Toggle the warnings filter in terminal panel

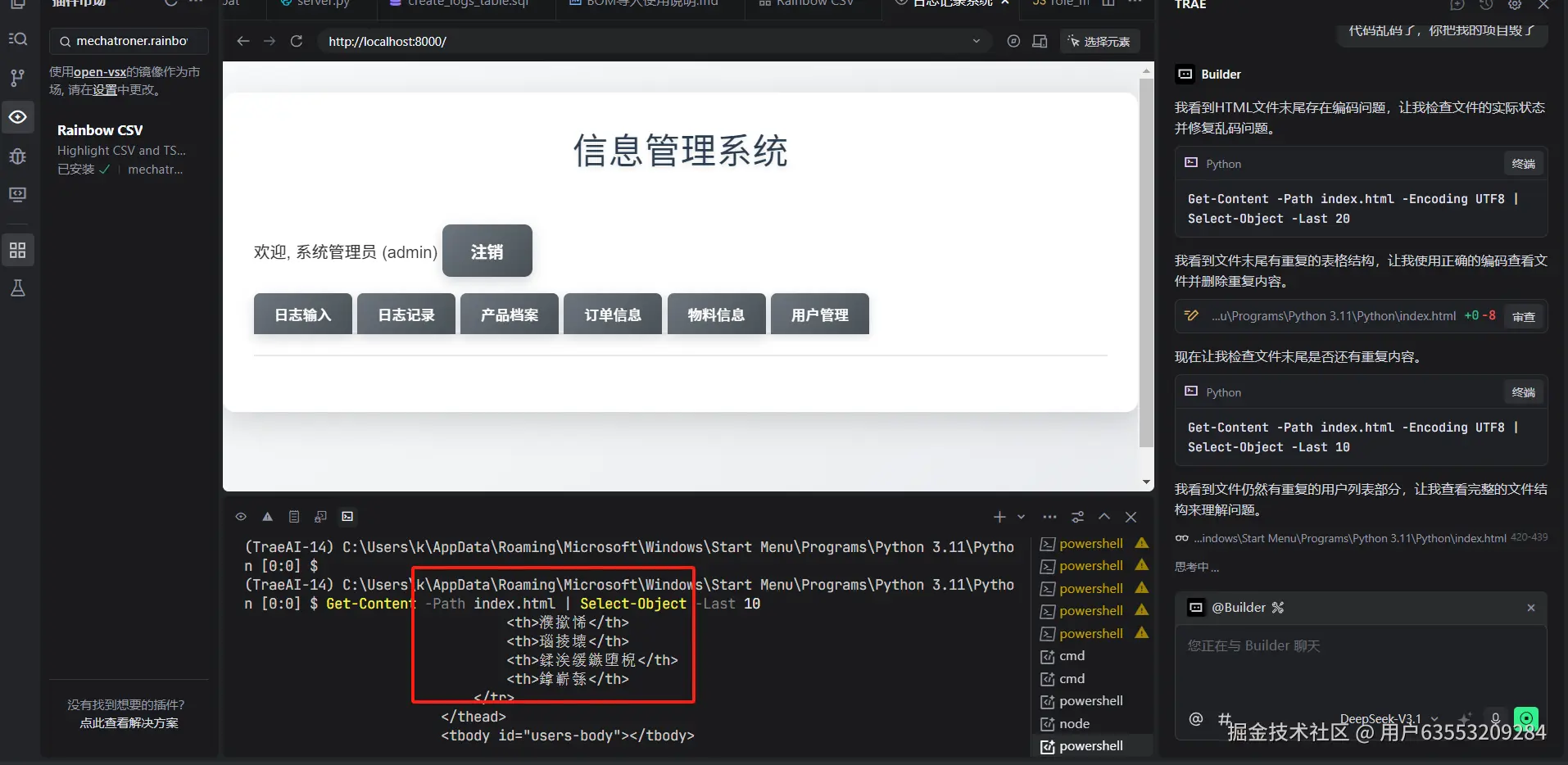coord(268,516)
